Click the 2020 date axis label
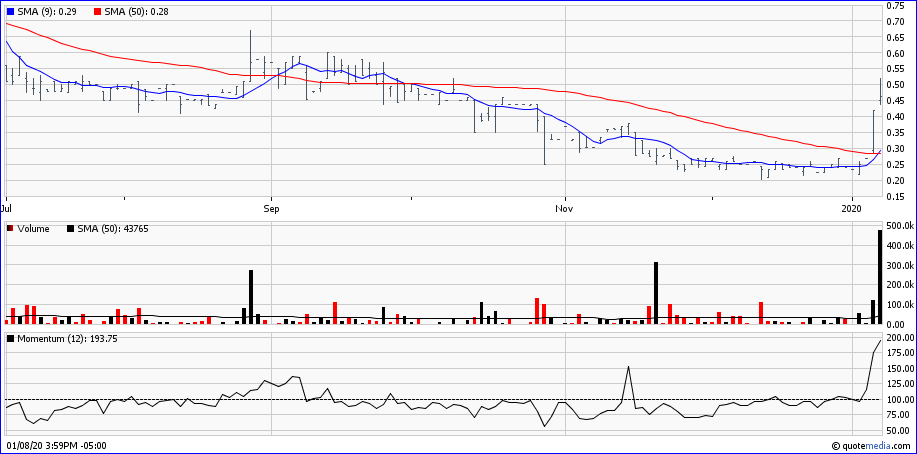 (x=852, y=208)
